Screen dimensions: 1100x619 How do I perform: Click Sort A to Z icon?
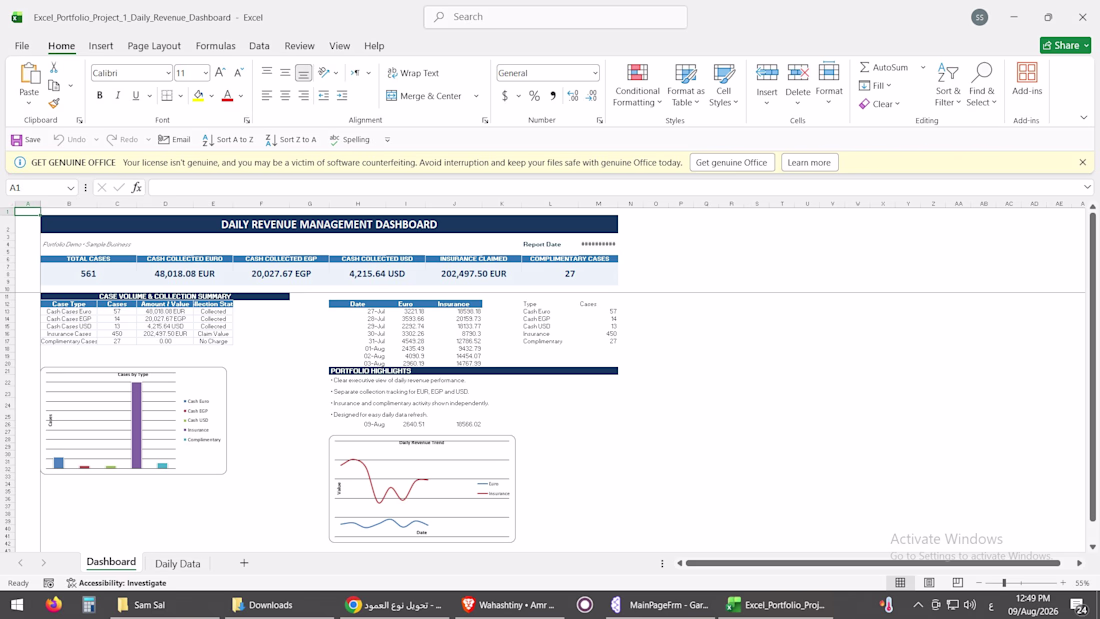pyautogui.click(x=208, y=140)
